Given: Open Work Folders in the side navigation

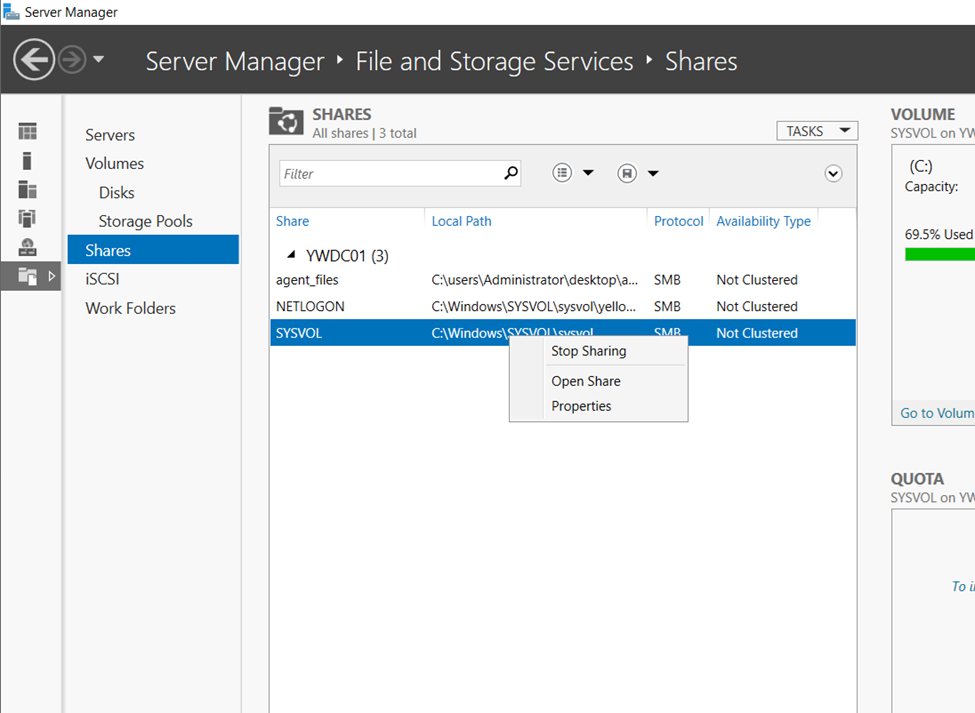Looking at the screenshot, I should pyautogui.click(x=131, y=308).
